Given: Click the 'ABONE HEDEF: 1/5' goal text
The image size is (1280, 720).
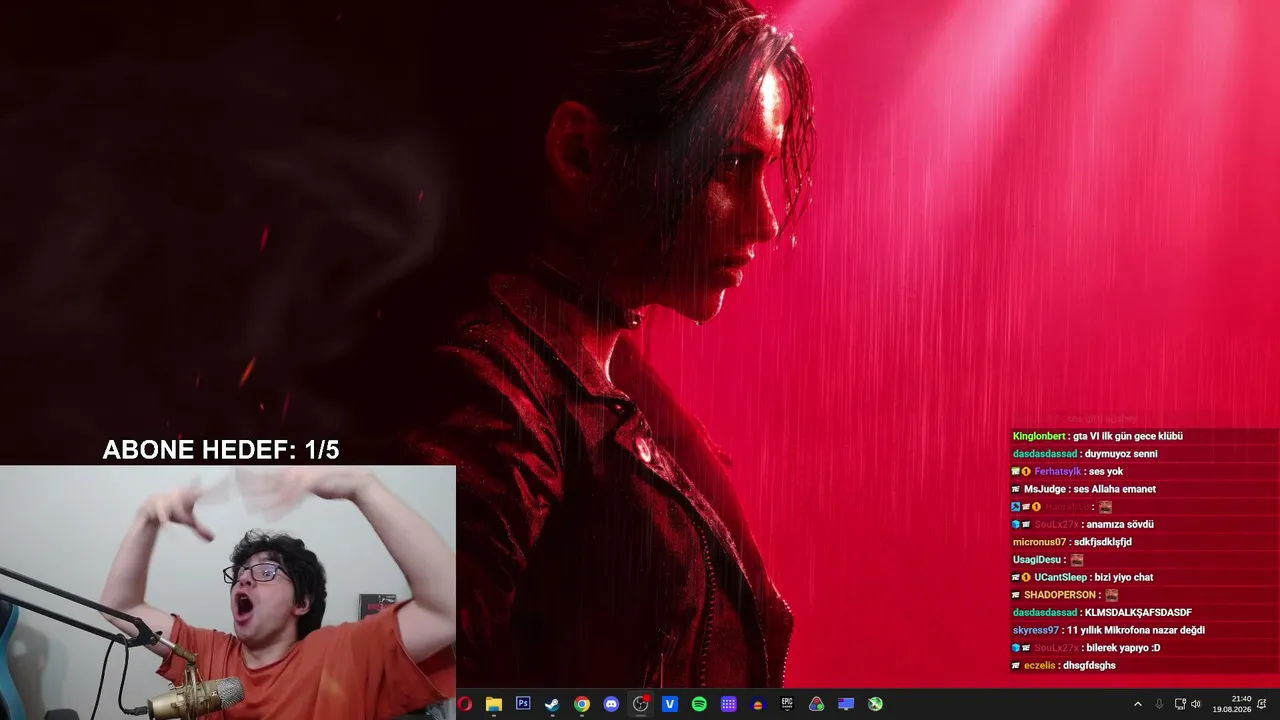Looking at the screenshot, I should pyautogui.click(x=221, y=450).
